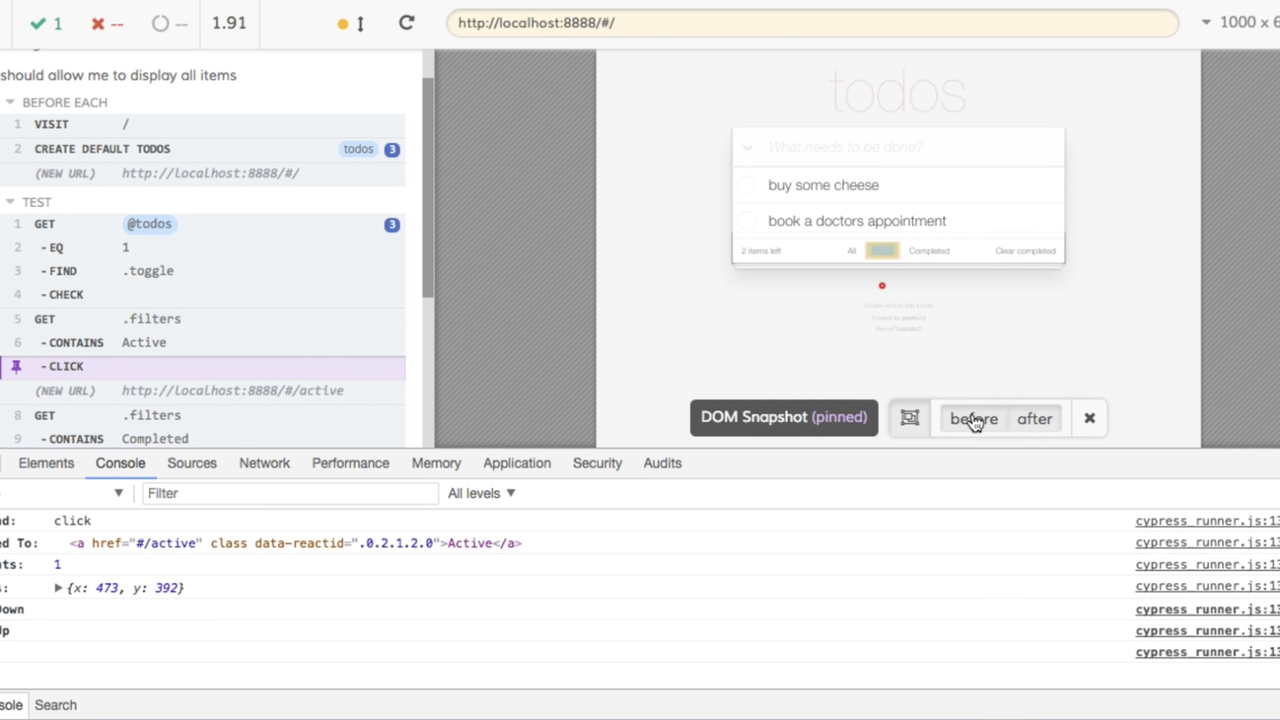
Task: Show the before snapshot state
Action: (x=973, y=419)
